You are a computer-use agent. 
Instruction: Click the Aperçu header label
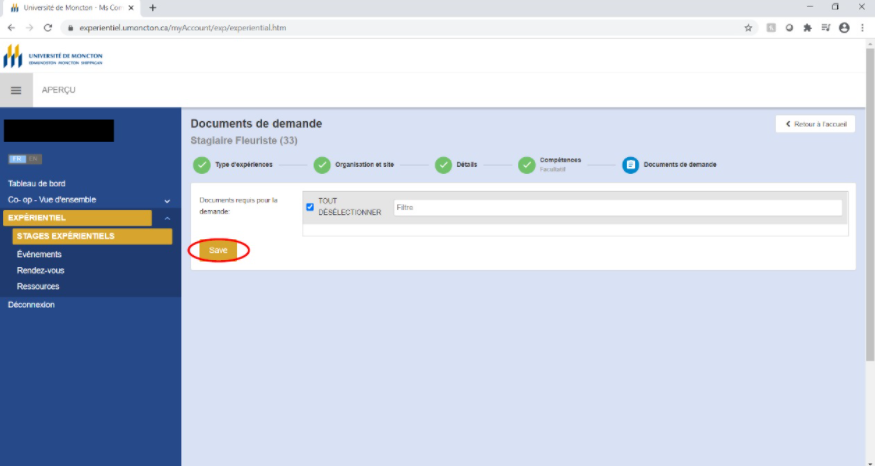point(59,90)
